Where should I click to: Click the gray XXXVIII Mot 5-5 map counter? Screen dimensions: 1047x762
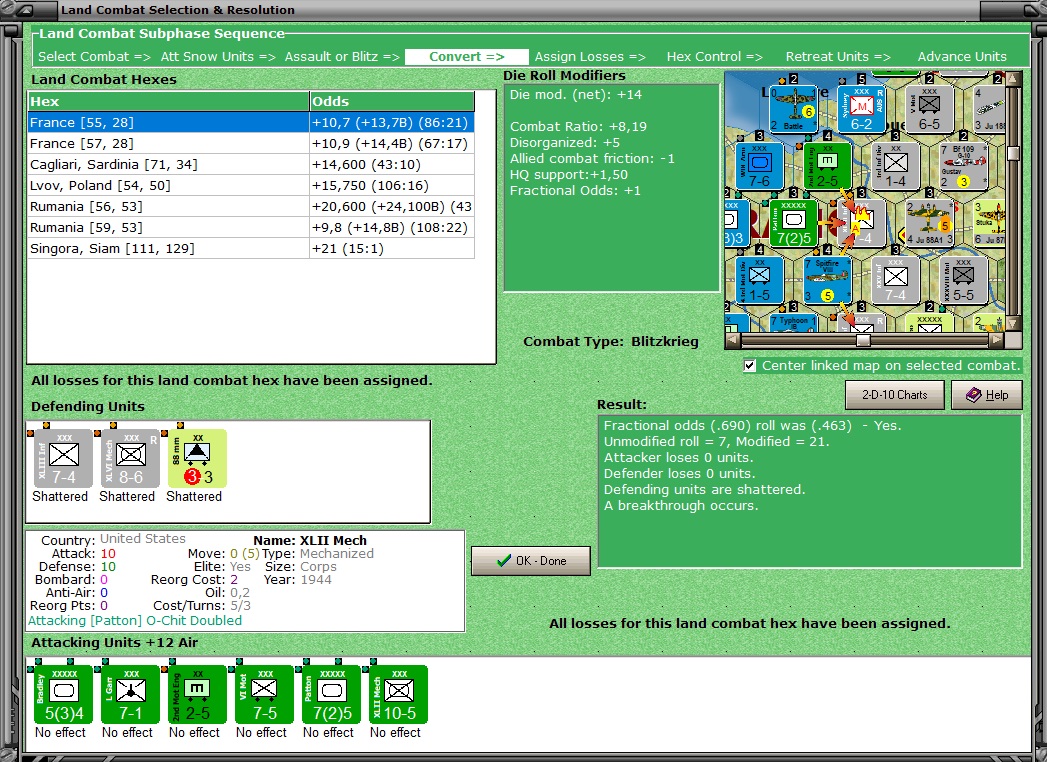[x=963, y=281]
